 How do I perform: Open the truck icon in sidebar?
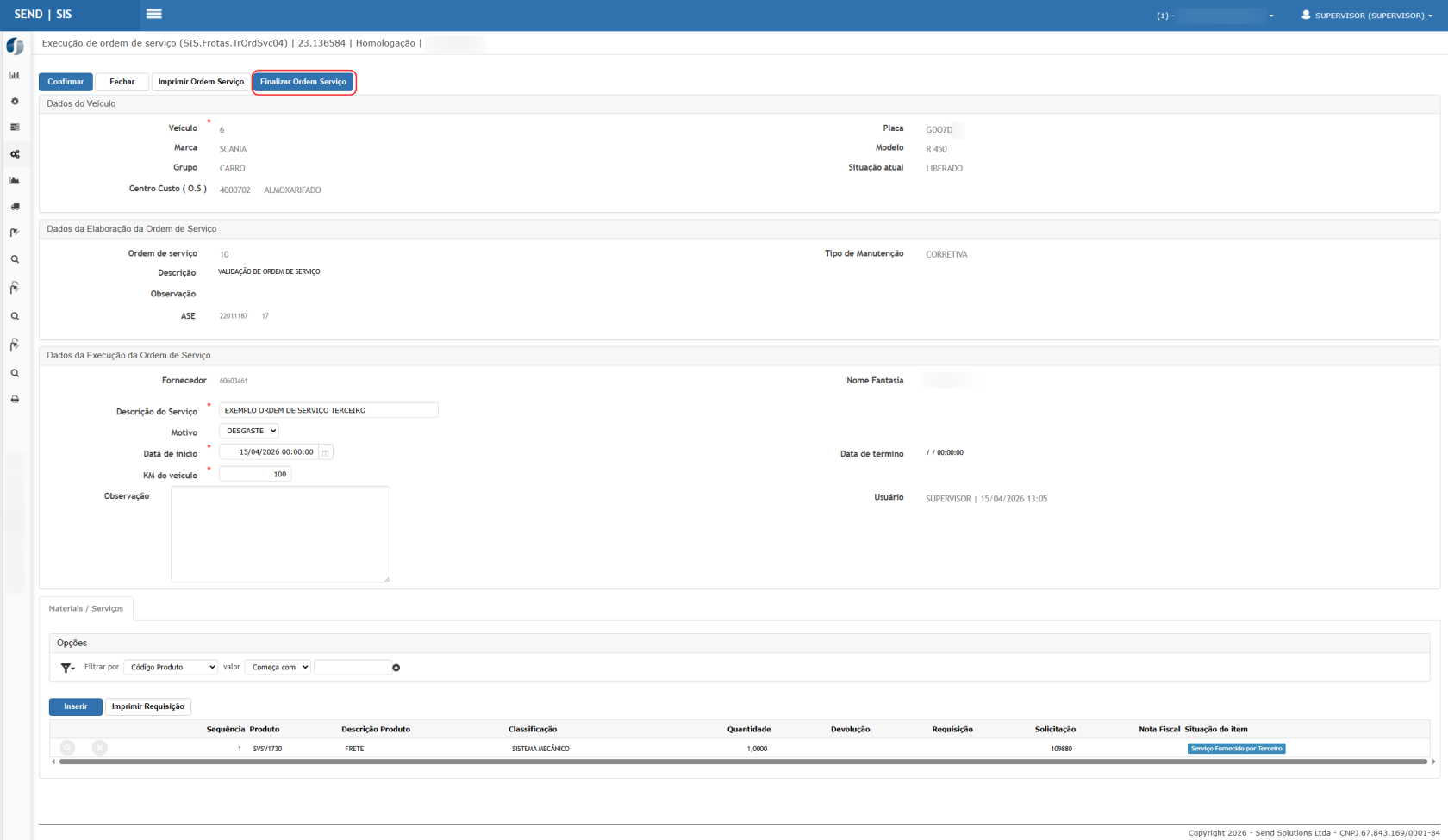15,207
